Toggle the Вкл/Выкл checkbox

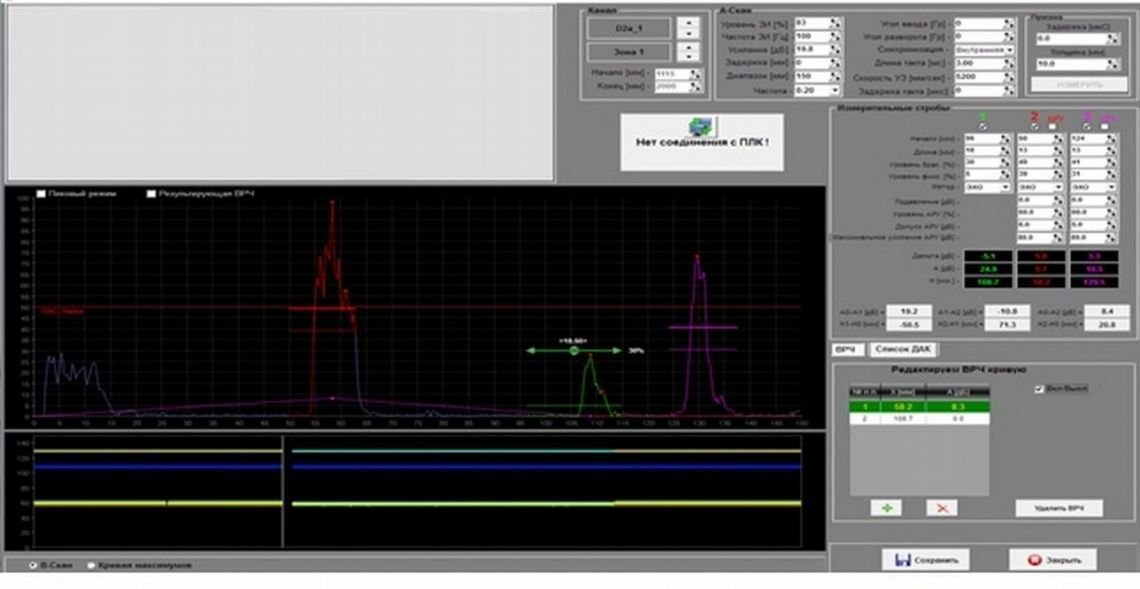(x=1039, y=388)
